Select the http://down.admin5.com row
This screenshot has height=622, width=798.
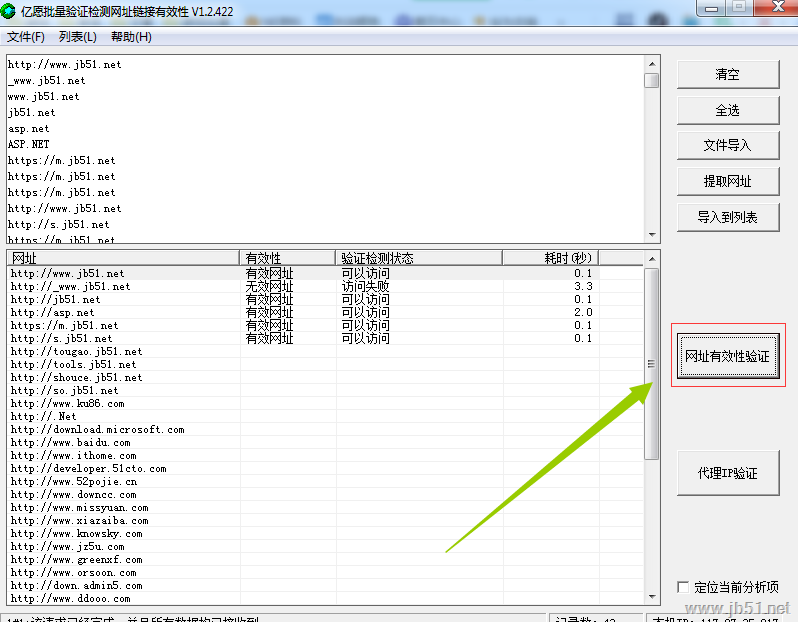pyautogui.click(x=326, y=585)
